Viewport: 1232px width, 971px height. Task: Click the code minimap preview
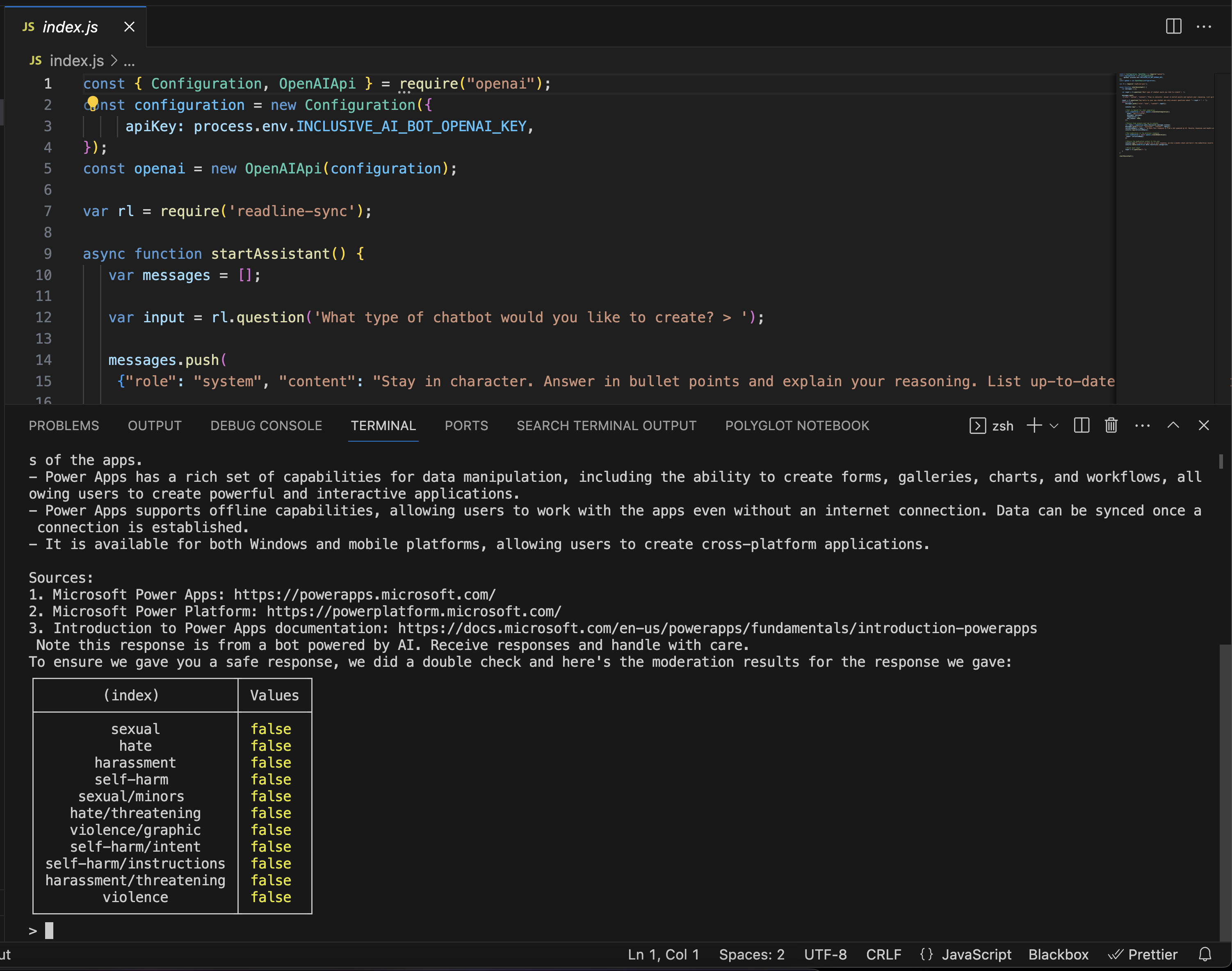1166,114
